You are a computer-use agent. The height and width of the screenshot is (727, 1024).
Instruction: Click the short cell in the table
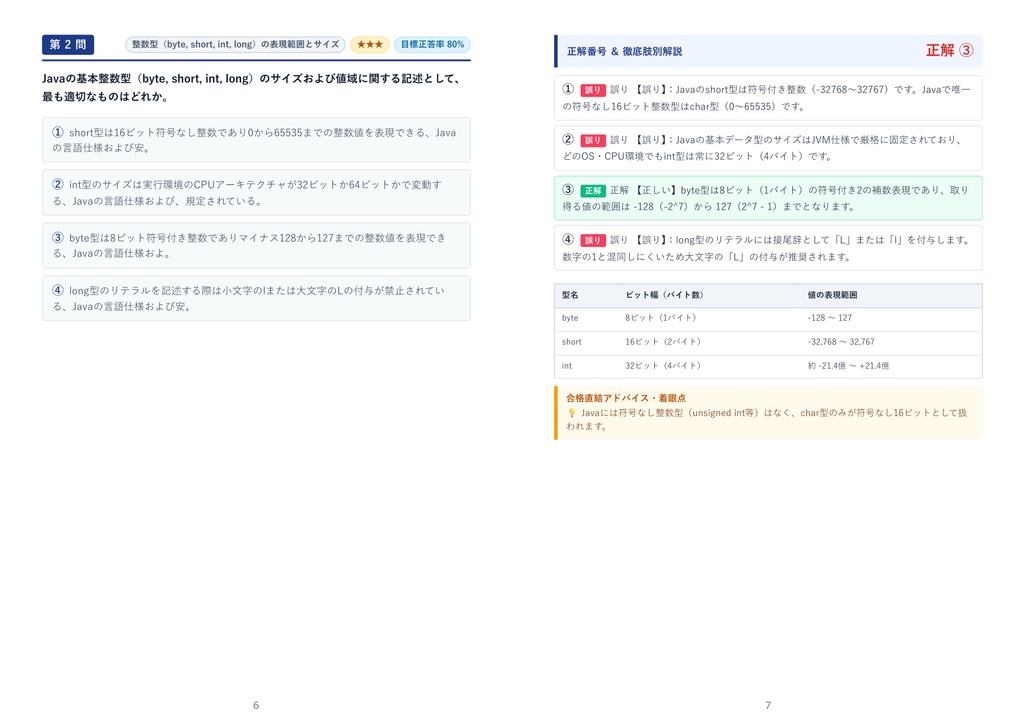571,342
